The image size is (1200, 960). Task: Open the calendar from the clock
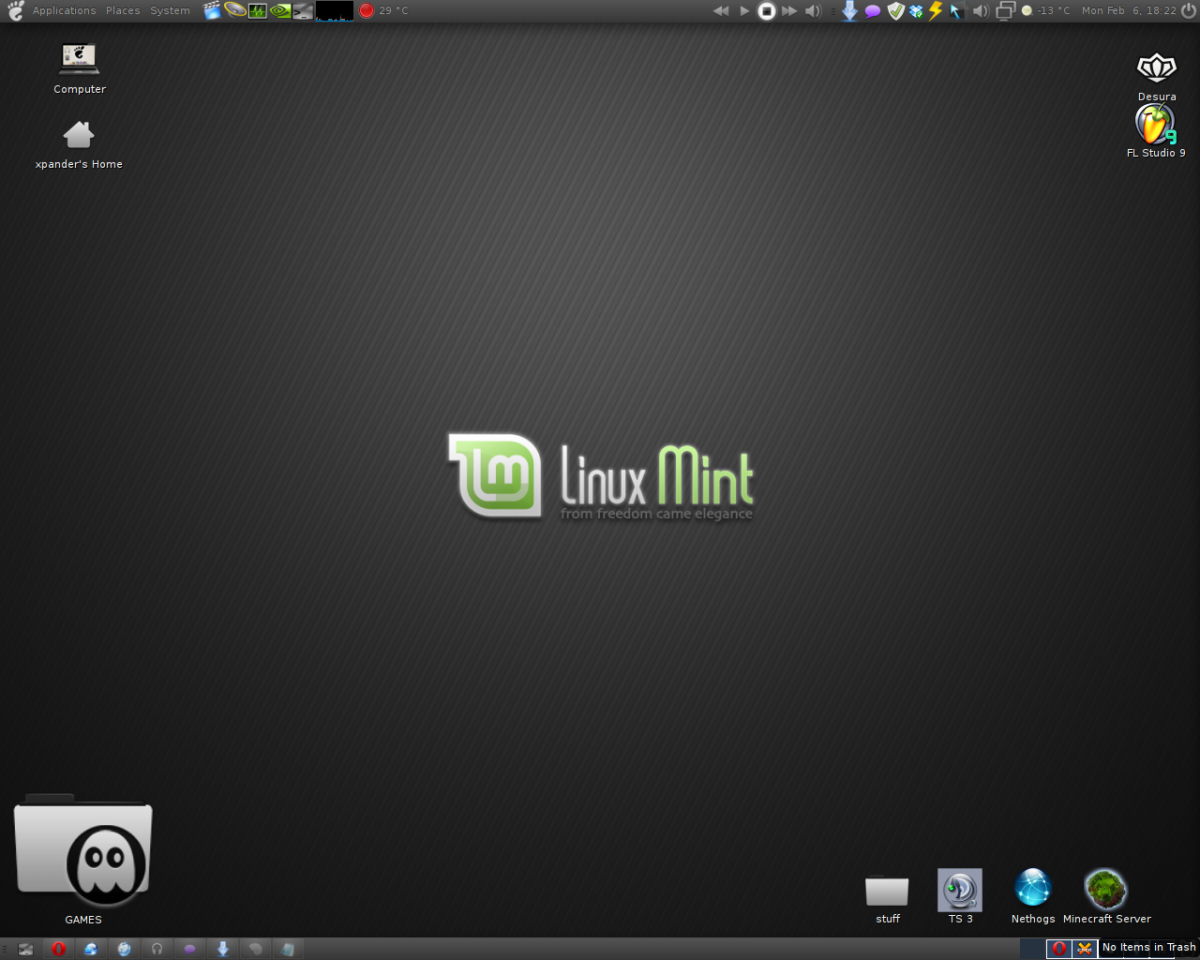[1128, 11]
